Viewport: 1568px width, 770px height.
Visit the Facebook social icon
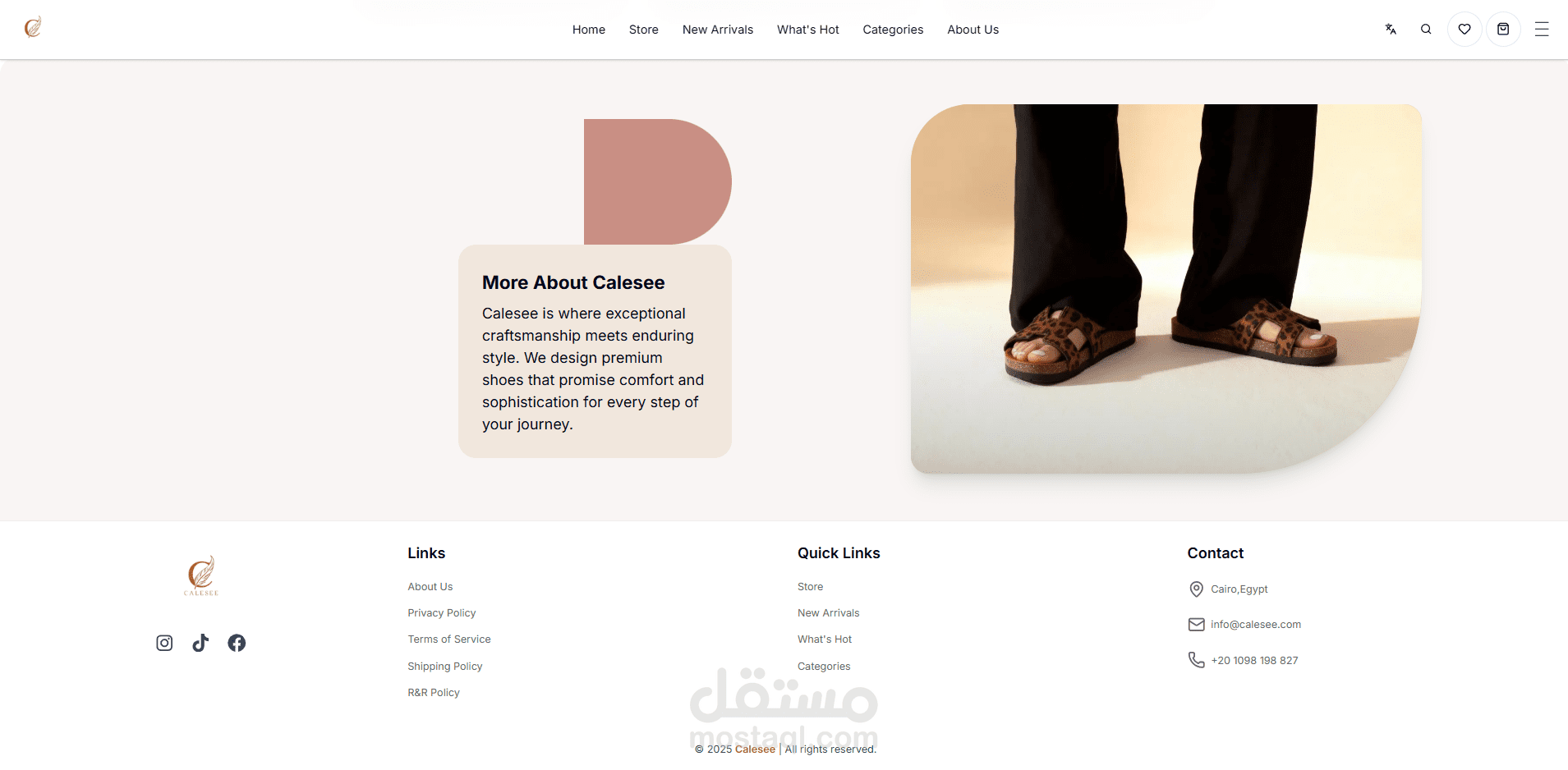237,643
